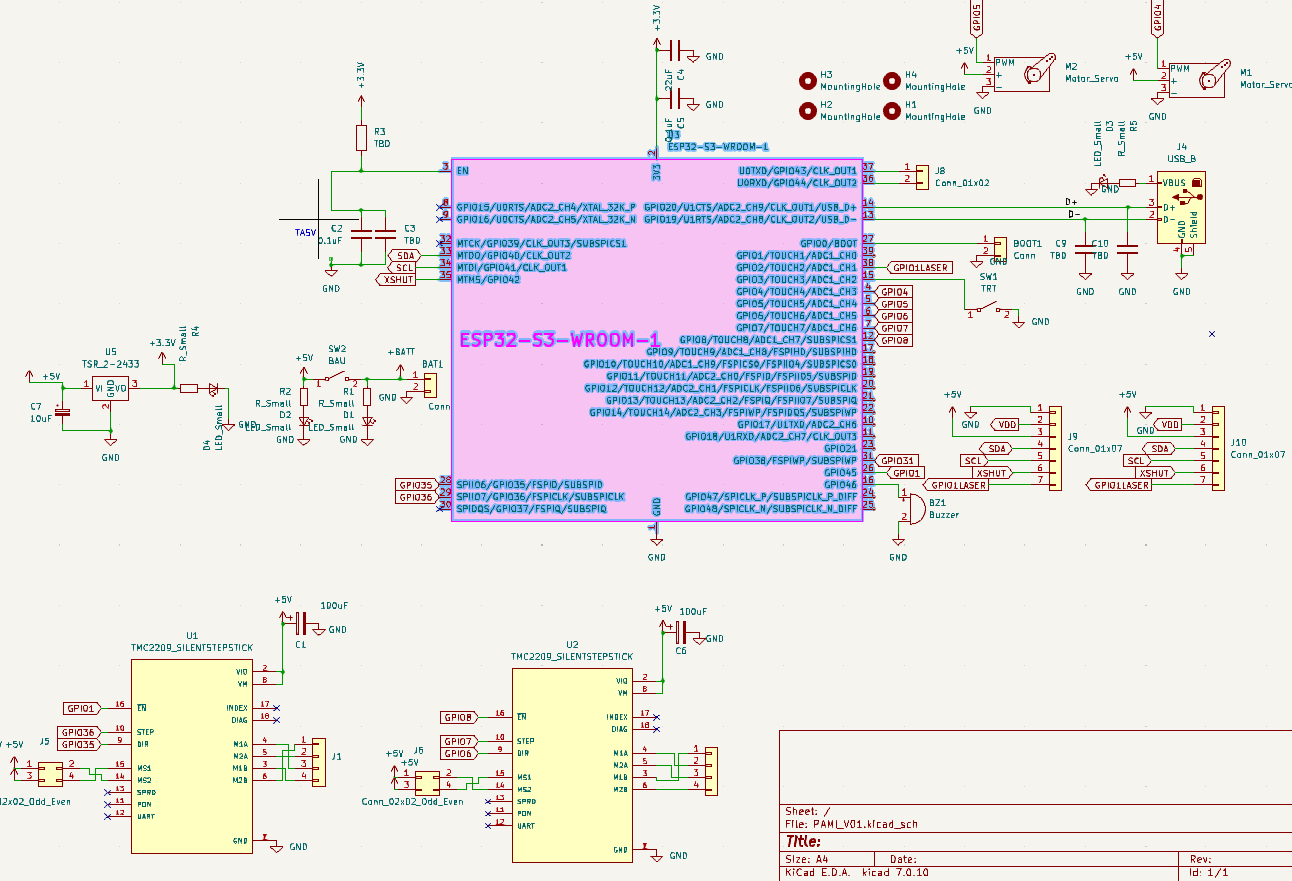The image size is (1292, 881).
Task: Click the H4 MountingHole symbol
Action: (x=893, y=80)
